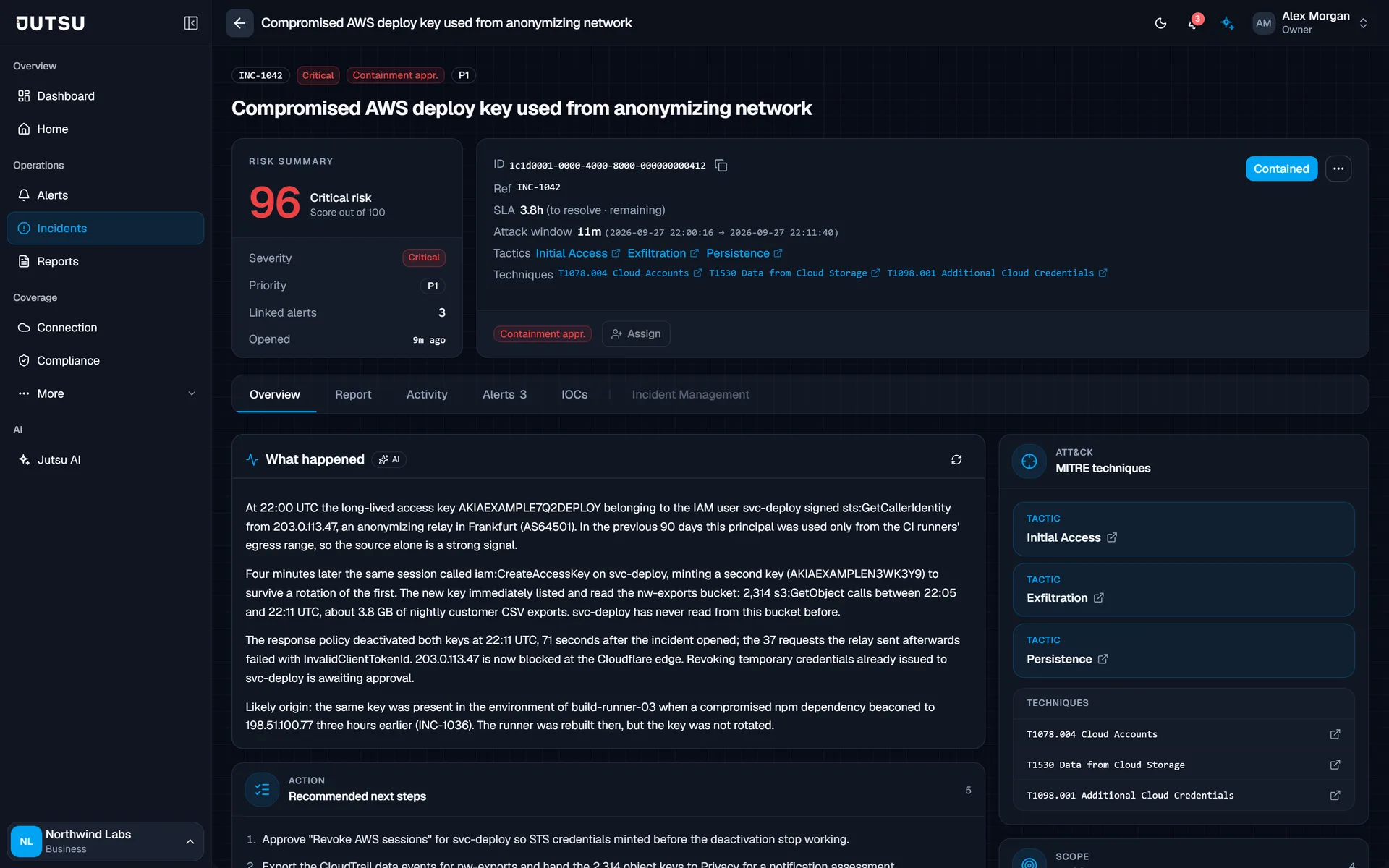Open Exfiltration tactic card external link
Image resolution: width=1389 pixels, height=868 pixels.
click(x=1098, y=597)
